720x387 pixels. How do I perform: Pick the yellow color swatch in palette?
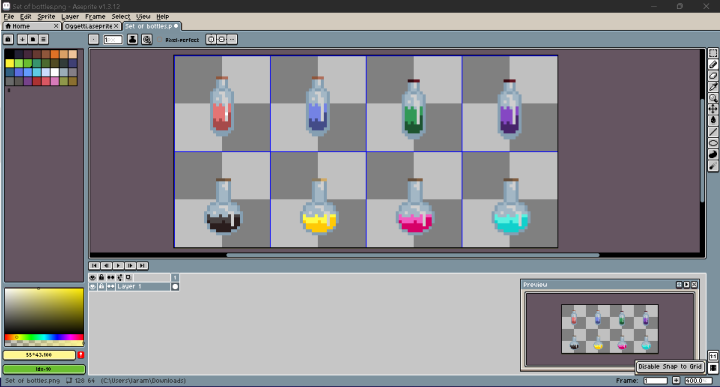(x=10, y=63)
